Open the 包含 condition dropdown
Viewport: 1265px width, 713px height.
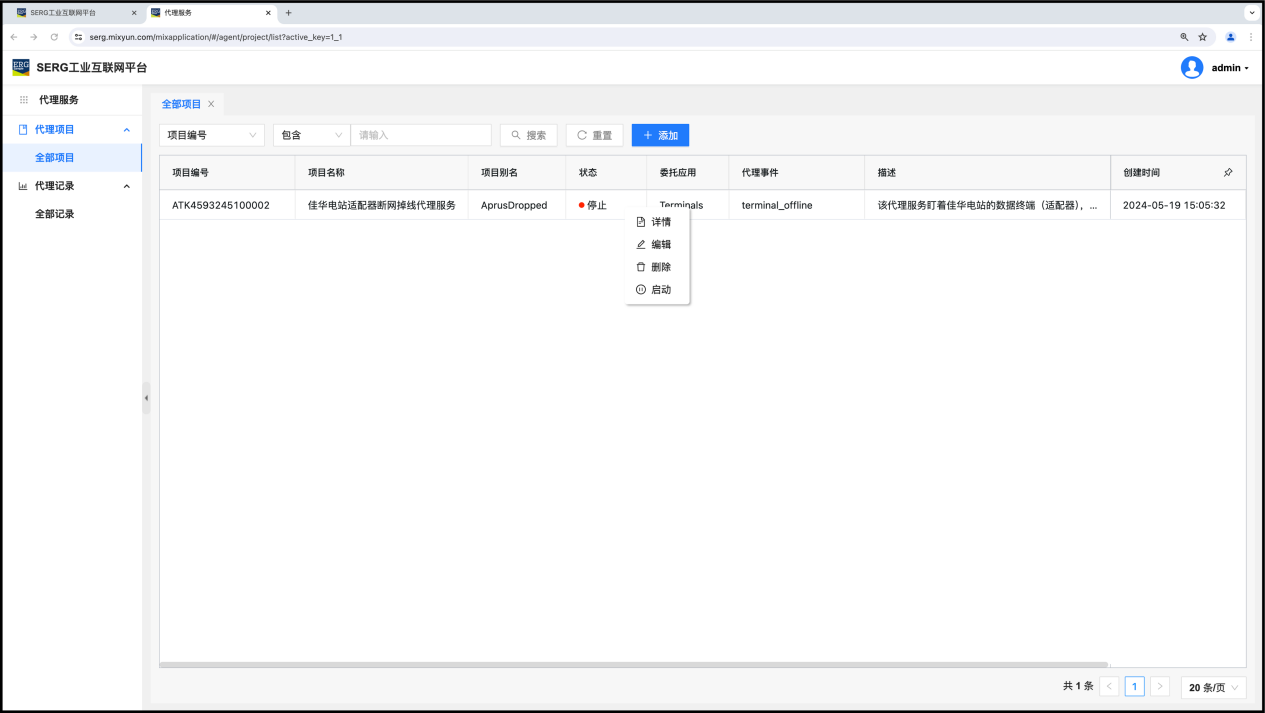[x=311, y=135]
